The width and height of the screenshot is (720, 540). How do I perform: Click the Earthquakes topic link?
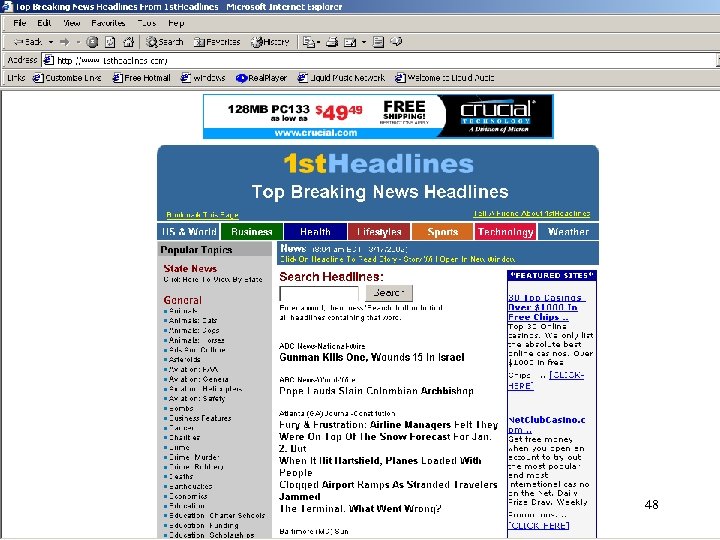(x=191, y=486)
